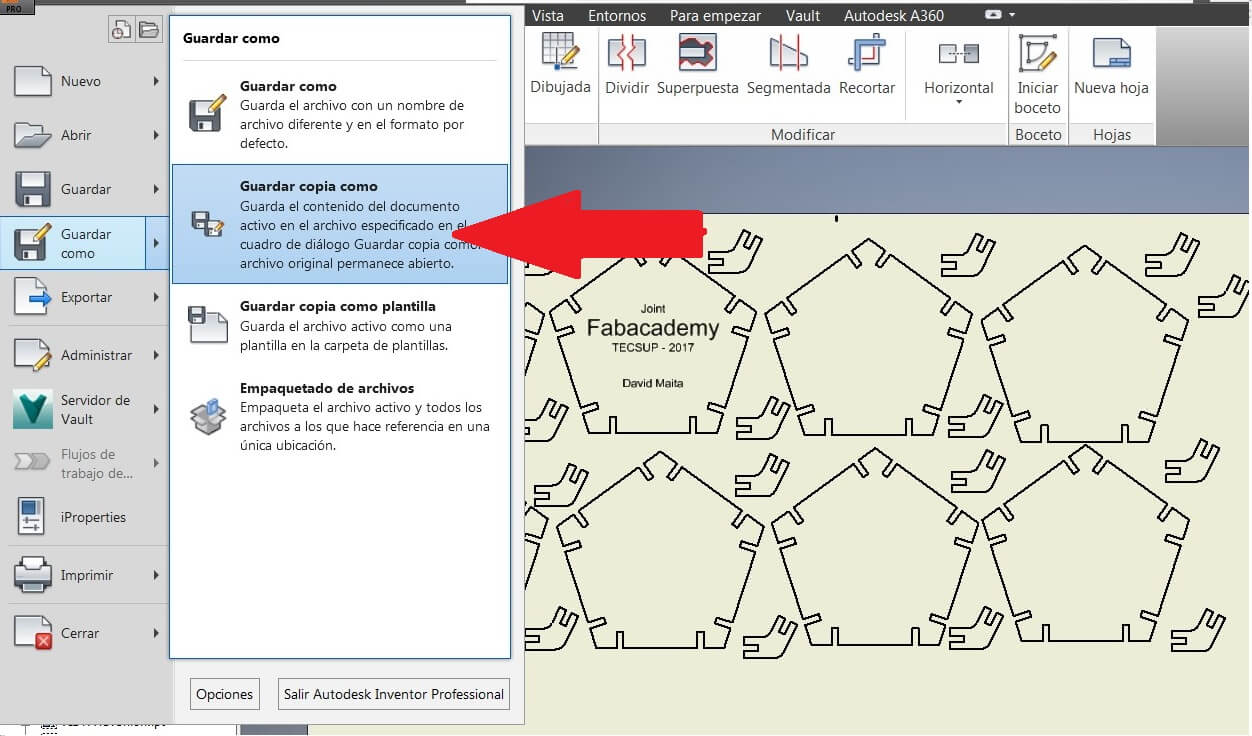The image size is (1252, 736).
Task: Click Flujos de trabajo de... item
Action: pos(85,463)
